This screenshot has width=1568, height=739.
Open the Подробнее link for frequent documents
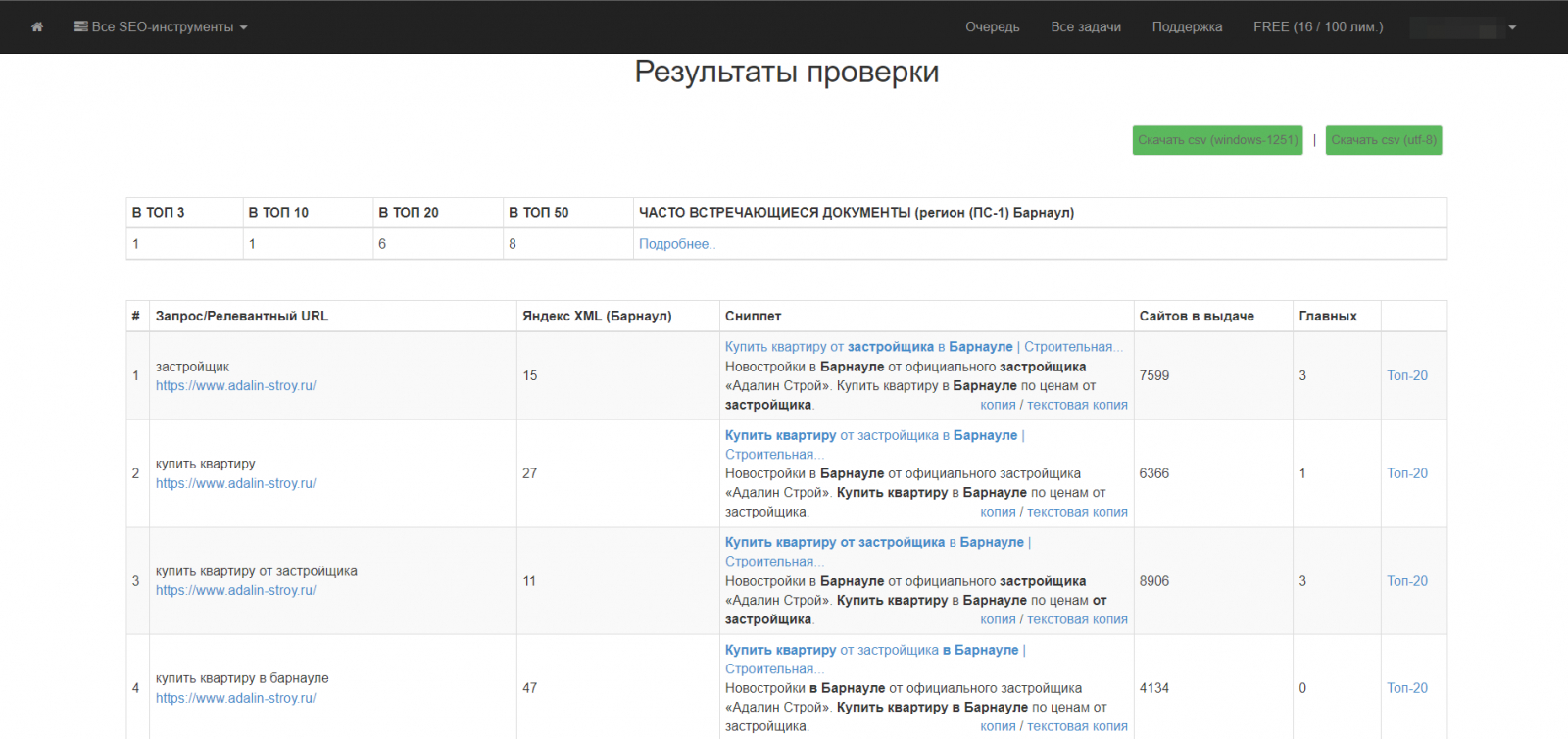[676, 244]
